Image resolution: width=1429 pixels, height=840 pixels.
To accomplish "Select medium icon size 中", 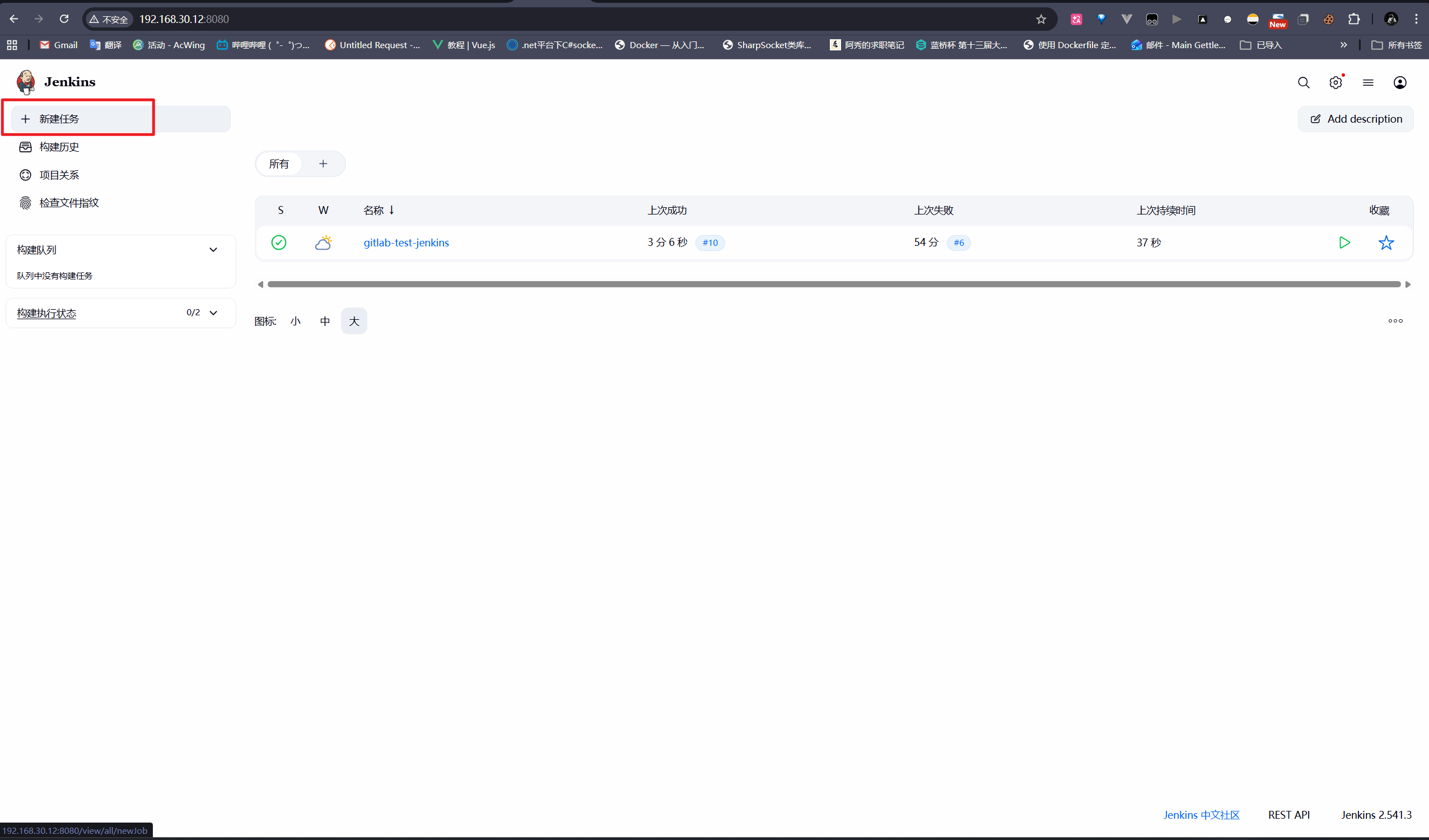I will 324,321.
